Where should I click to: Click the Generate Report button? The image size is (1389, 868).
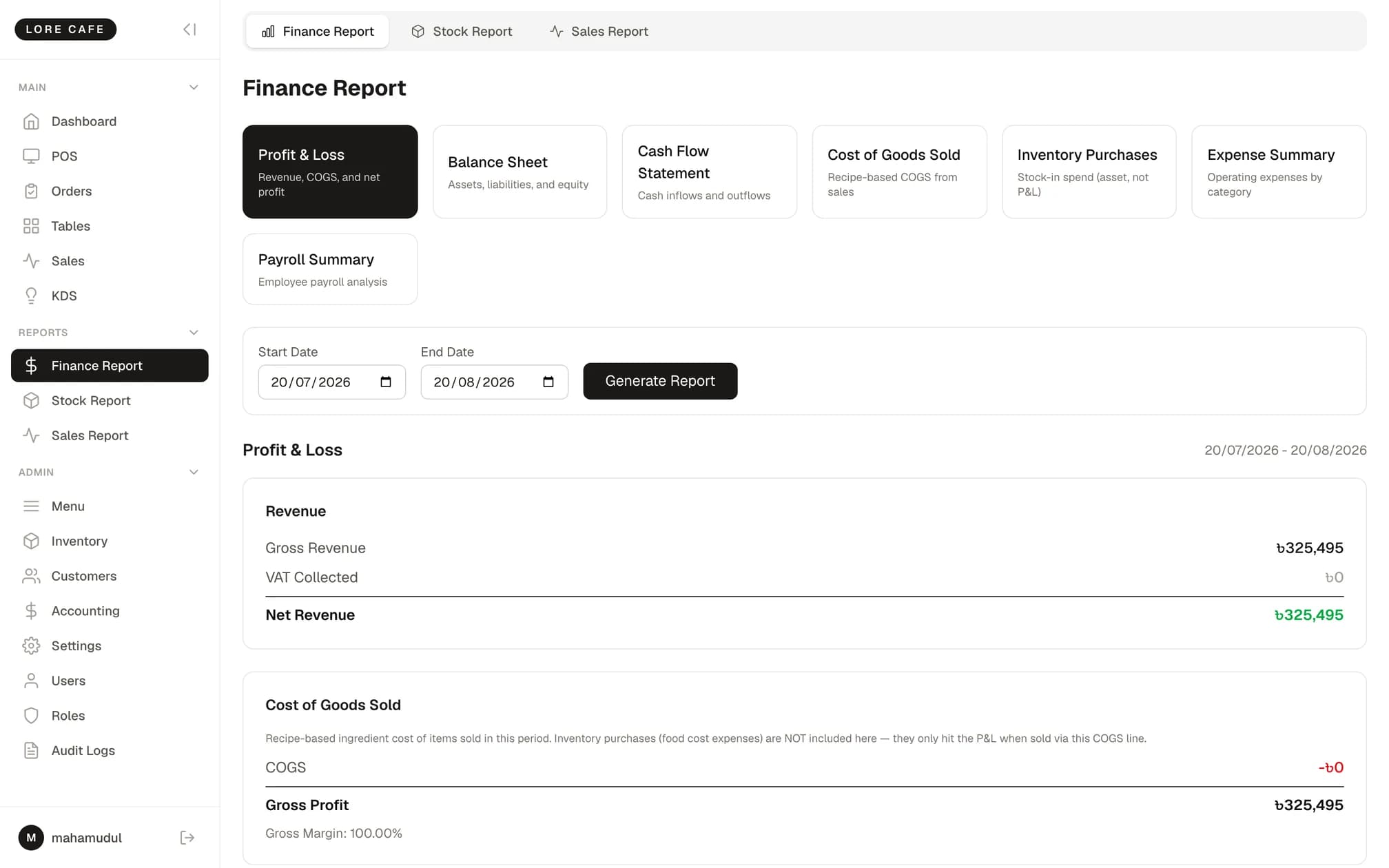coord(660,381)
